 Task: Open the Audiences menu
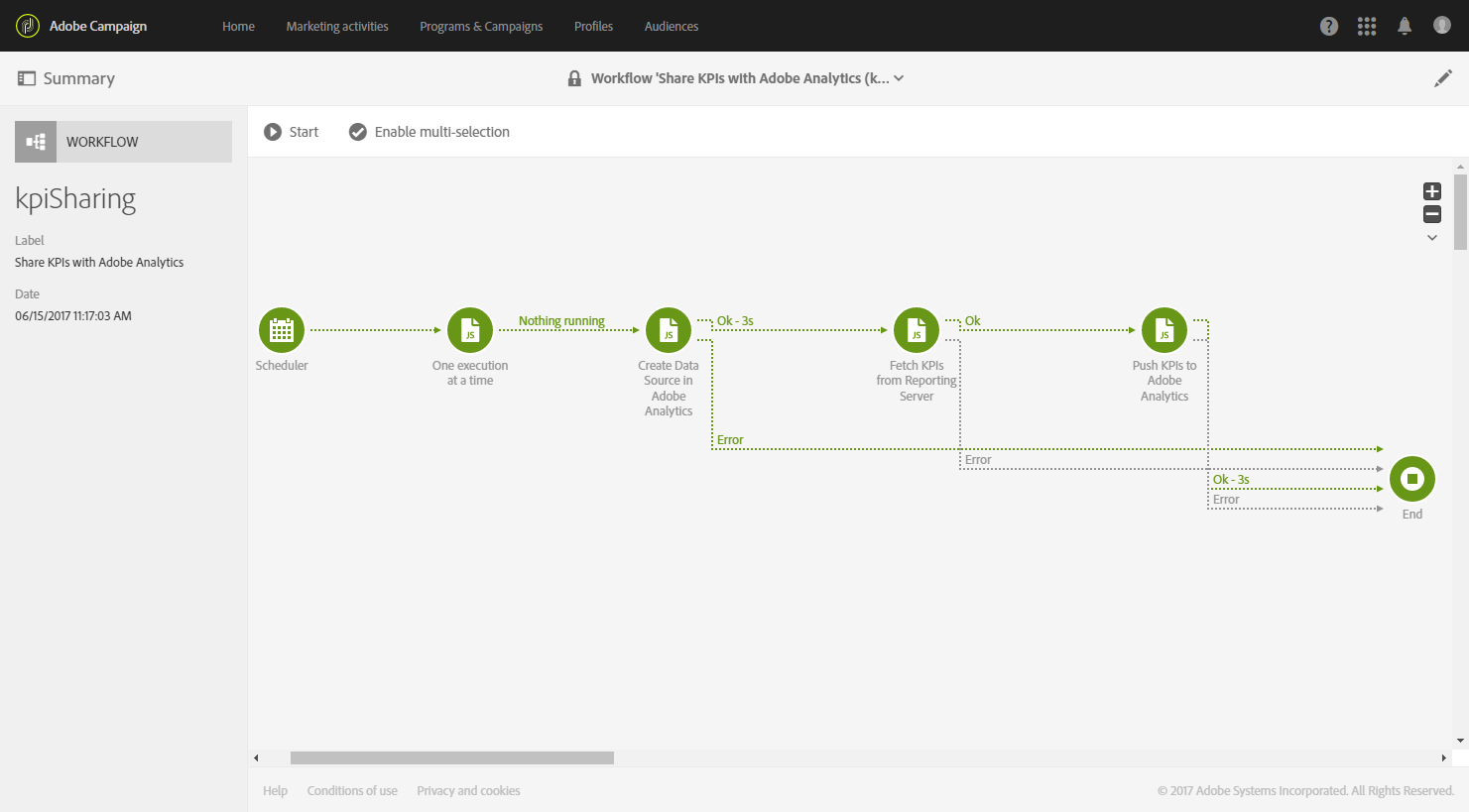(672, 27)
